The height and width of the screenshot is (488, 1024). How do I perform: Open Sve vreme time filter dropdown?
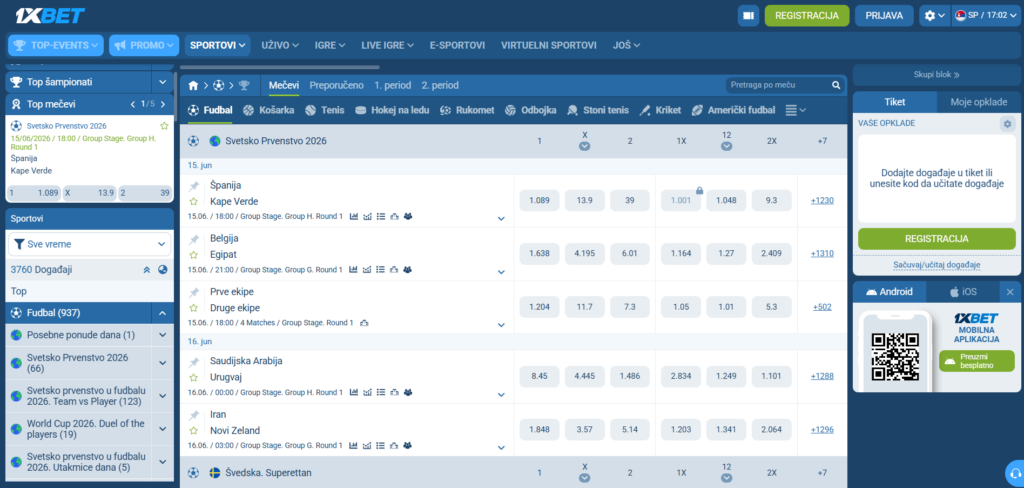(89, 244)
